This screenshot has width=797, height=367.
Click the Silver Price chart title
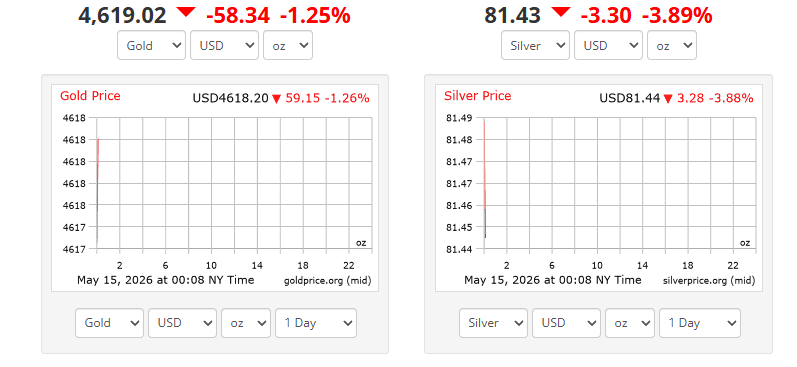tap(477, 96)
